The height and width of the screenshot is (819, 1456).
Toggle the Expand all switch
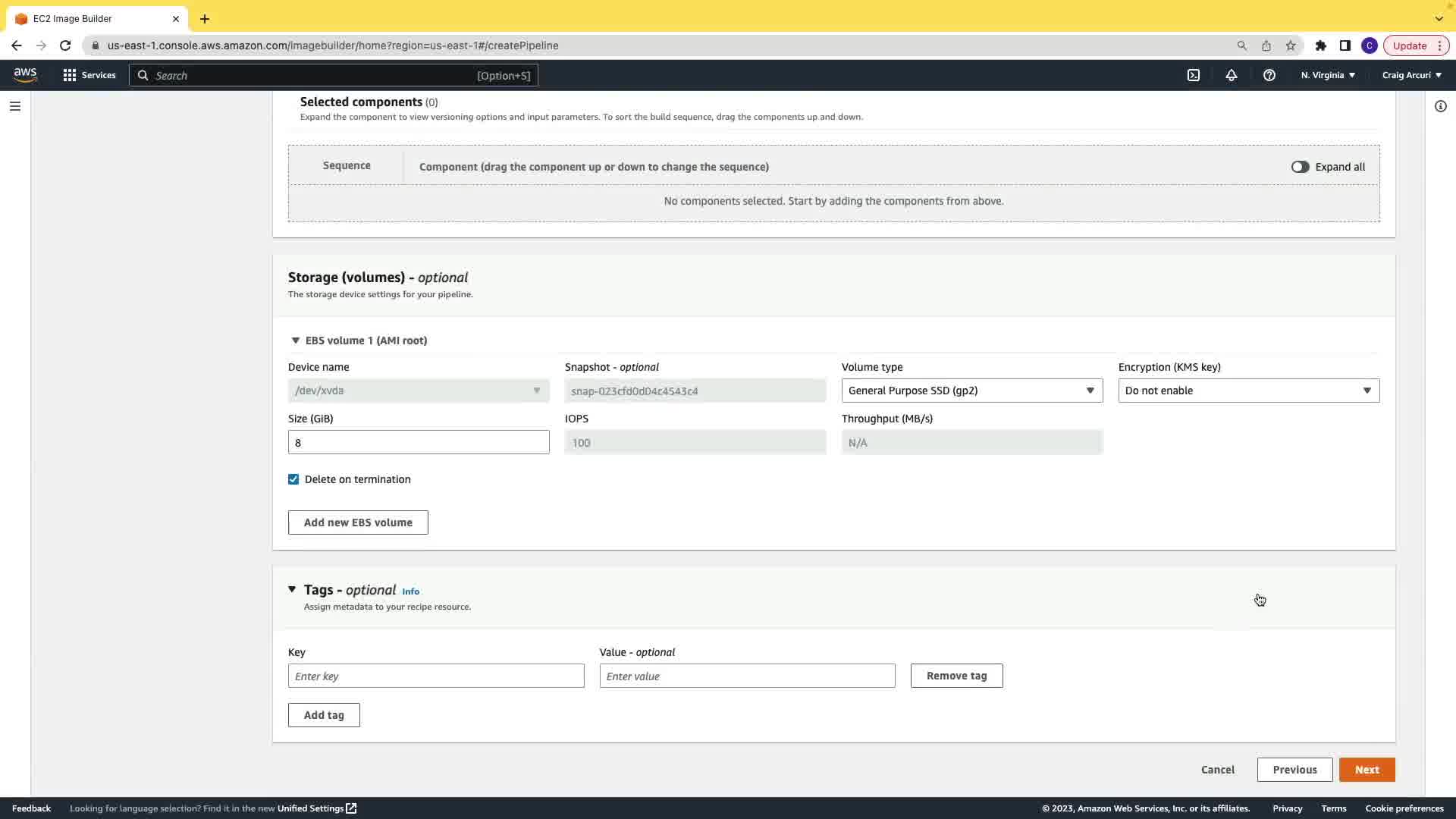1300,167
